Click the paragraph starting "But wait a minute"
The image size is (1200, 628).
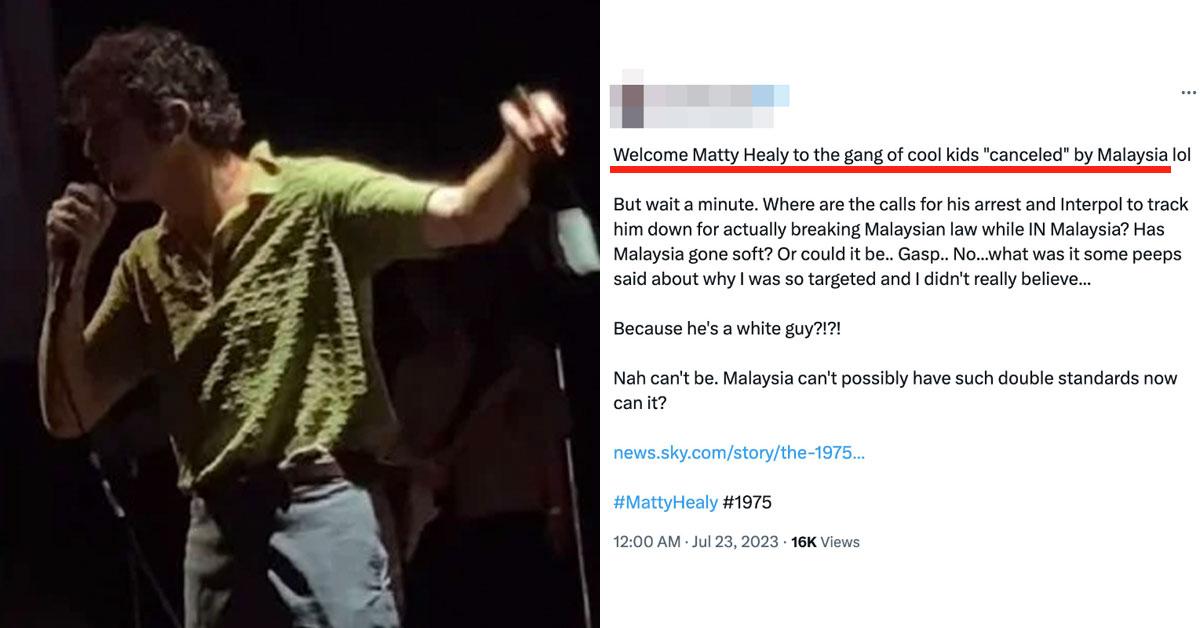900,242
